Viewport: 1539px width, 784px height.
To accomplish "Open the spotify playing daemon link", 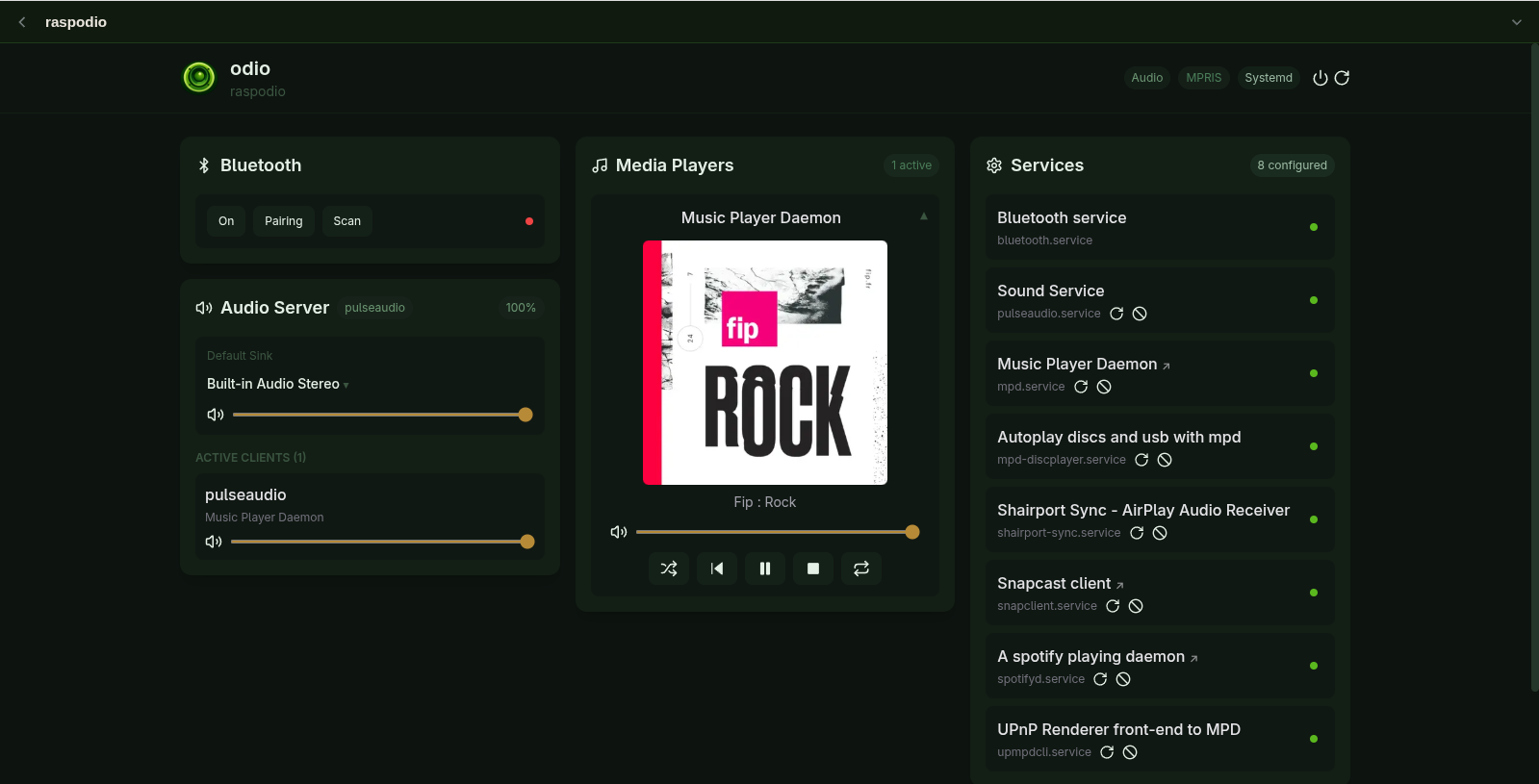I will click(1194, 658).
